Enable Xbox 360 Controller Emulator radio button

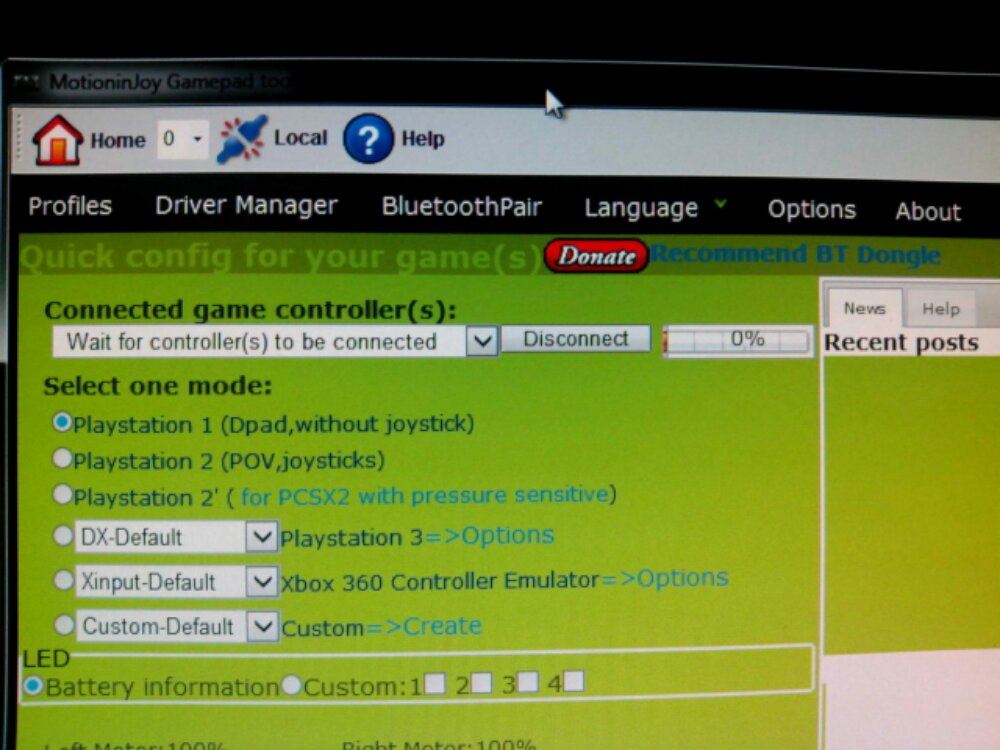63,580
